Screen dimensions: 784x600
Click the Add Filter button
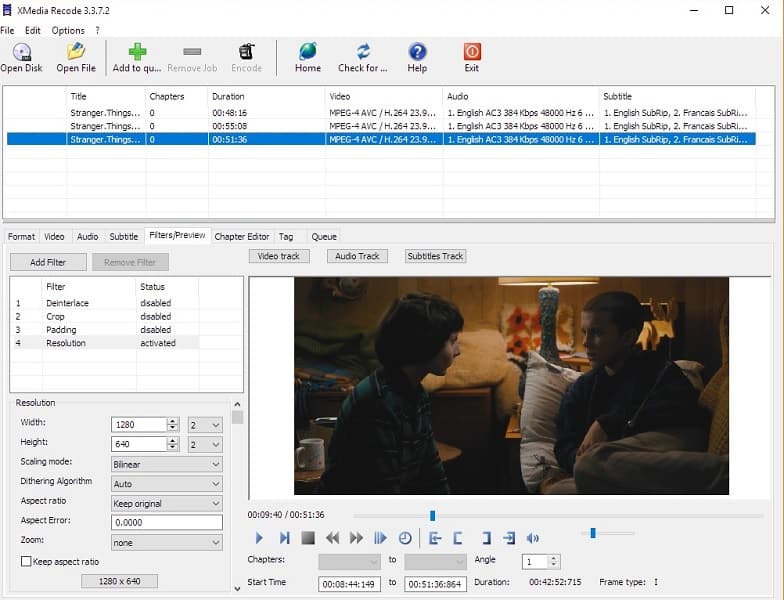point(48,262)
